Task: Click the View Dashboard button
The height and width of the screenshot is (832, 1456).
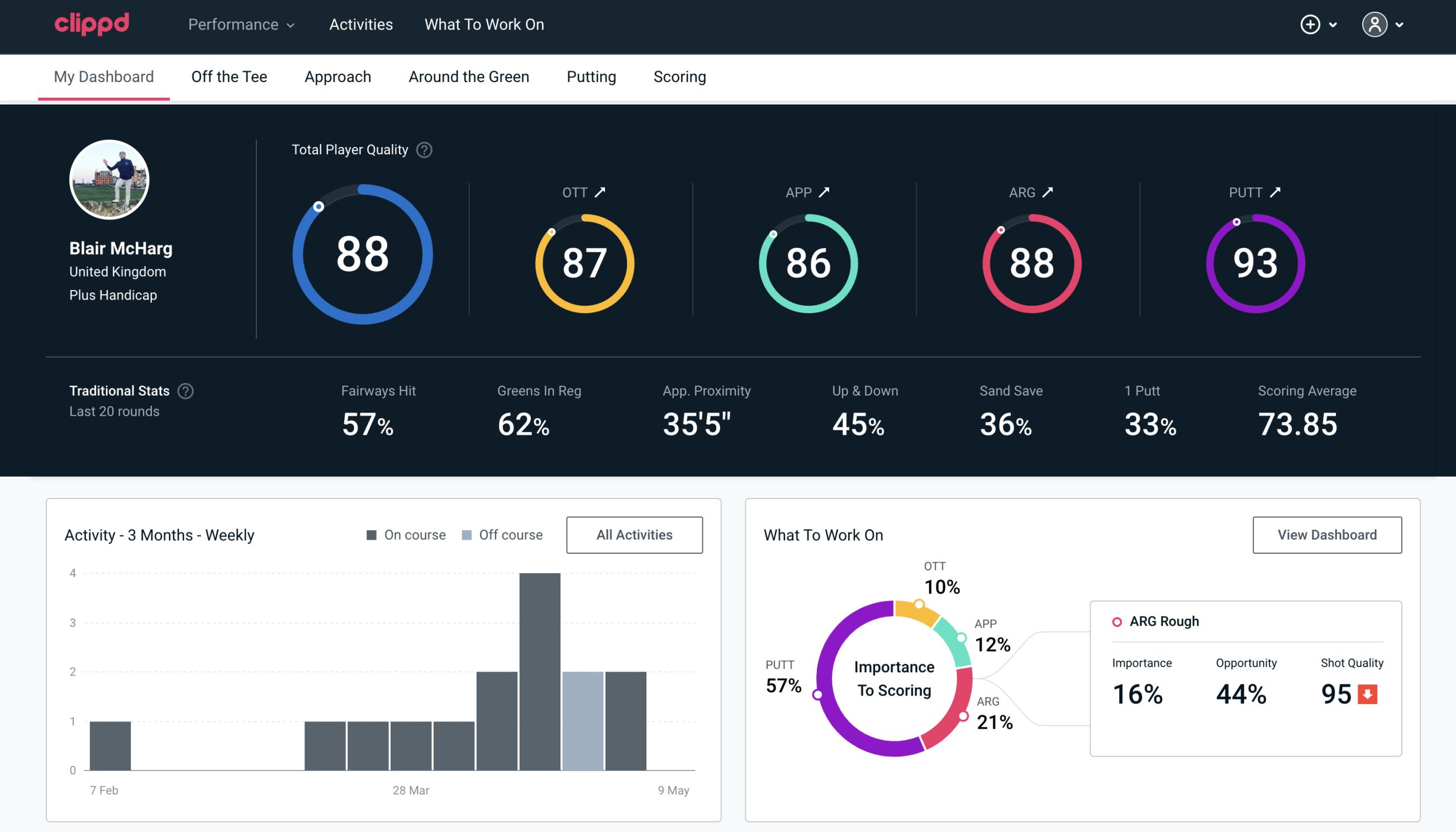Action: (1327, 534)
